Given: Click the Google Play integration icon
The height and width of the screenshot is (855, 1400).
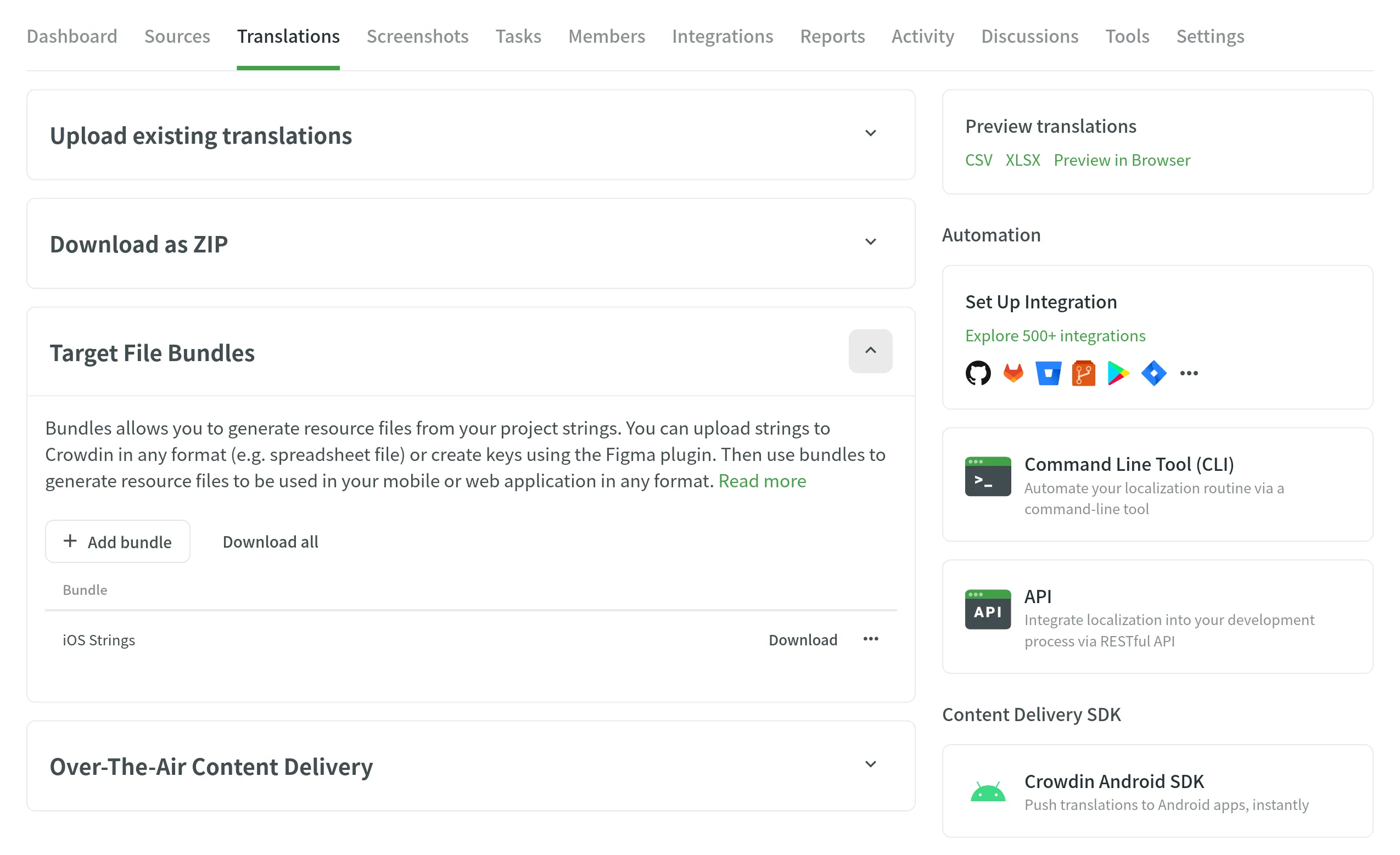Looking at the screenshot, I should coord(1118,373).
